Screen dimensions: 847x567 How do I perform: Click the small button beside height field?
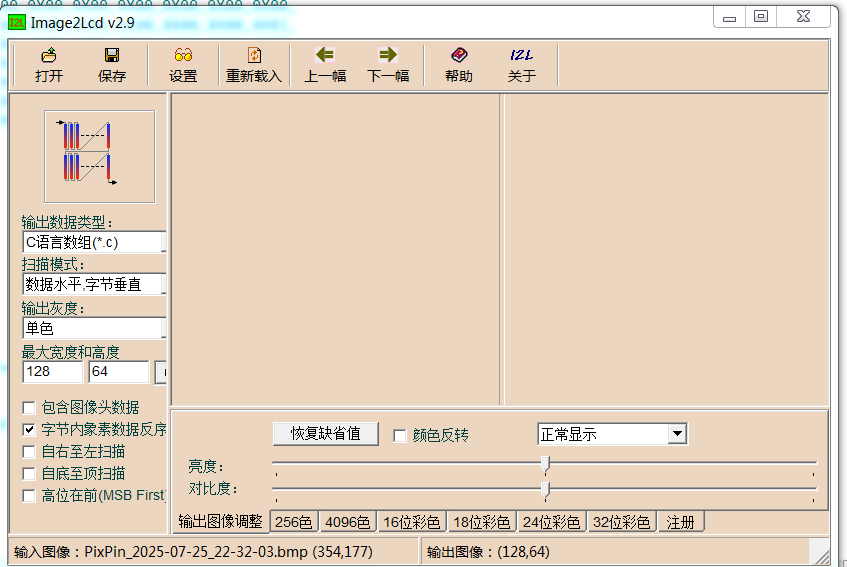tap(160, 372)
